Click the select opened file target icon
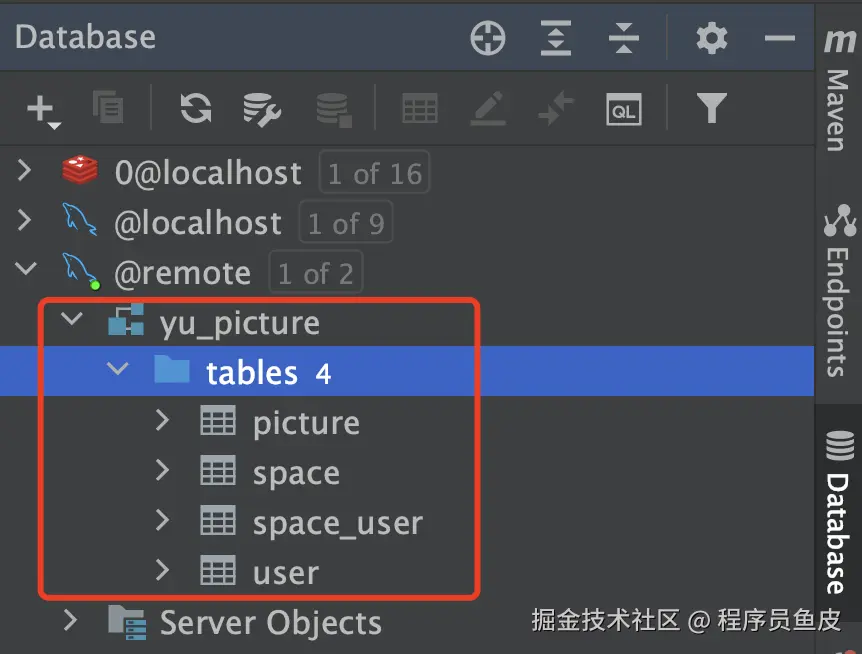 tap(488, 39)
